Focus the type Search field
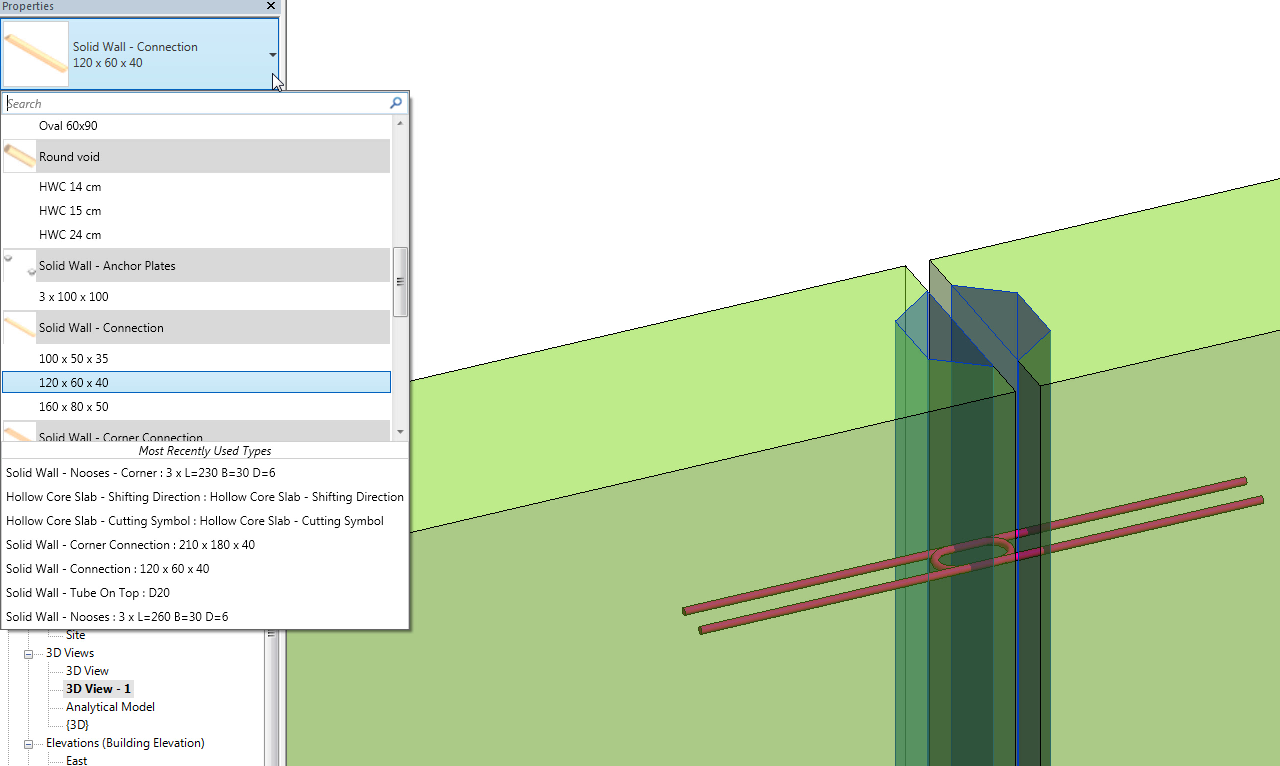 point(196,103)
